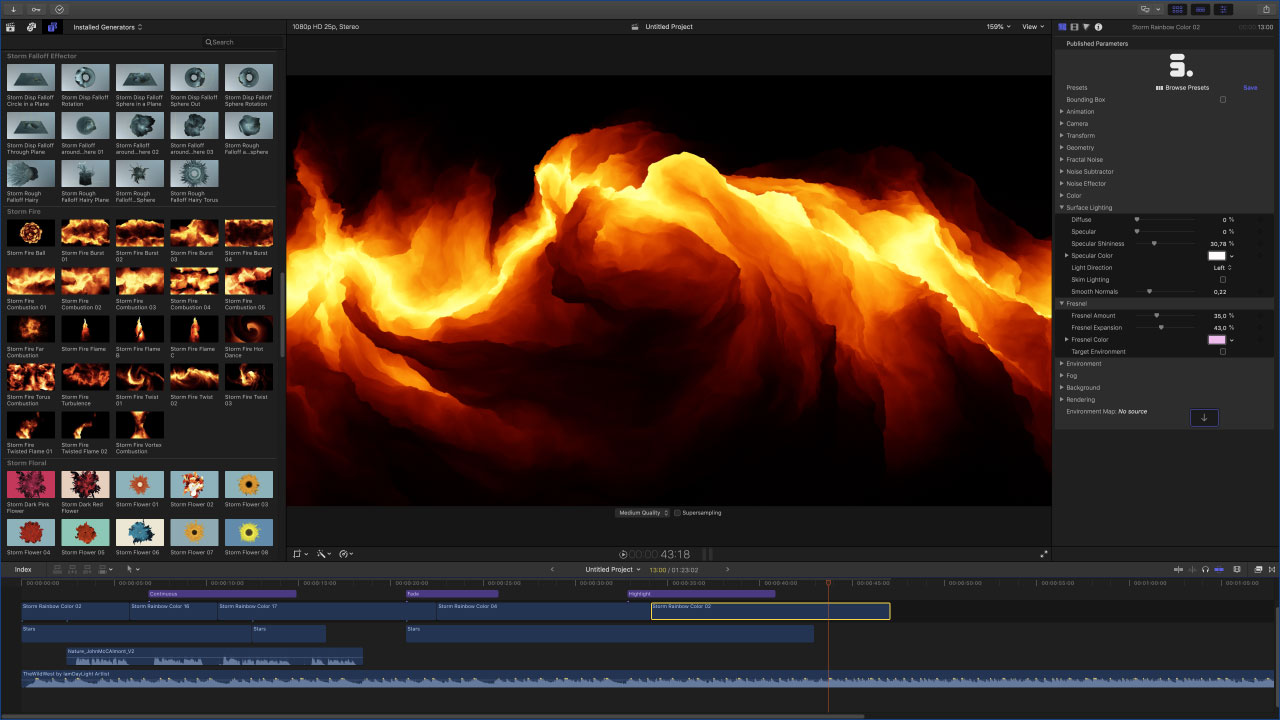This screenshot has width=1280, height=720.
Task: Select the Storm Fire Ball thumbnail
Action: (x=30, y=233)
